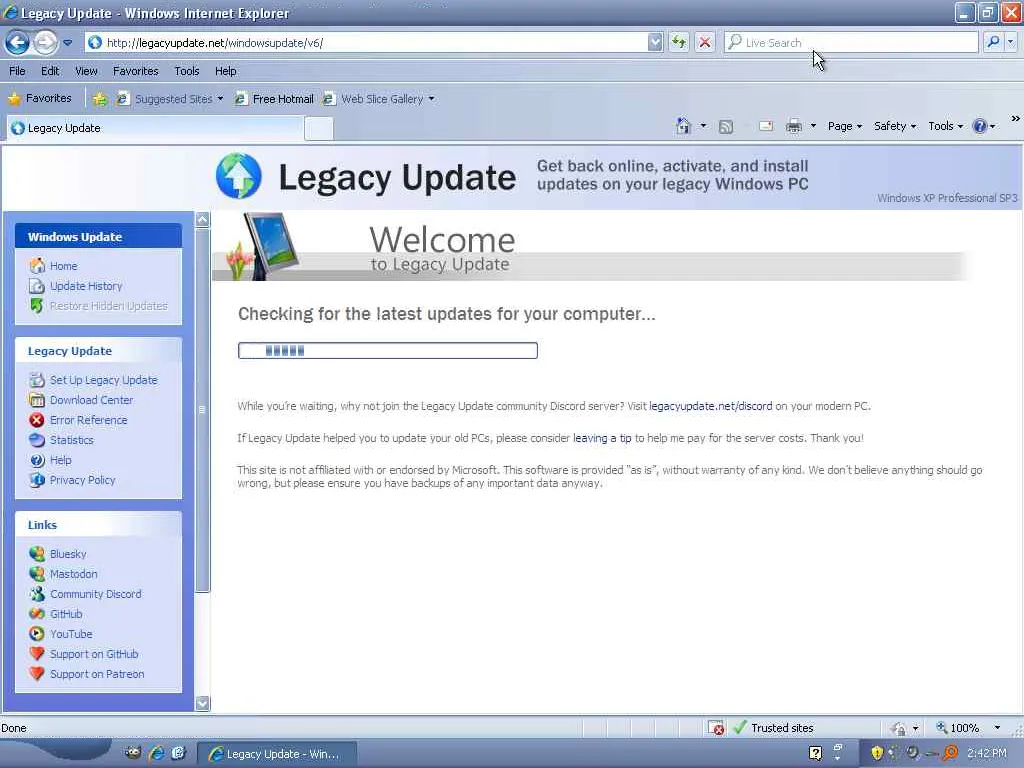Open the Favorites menu
The width and height of the screenshot is (1024, 768).
click(x=135, y=71)
